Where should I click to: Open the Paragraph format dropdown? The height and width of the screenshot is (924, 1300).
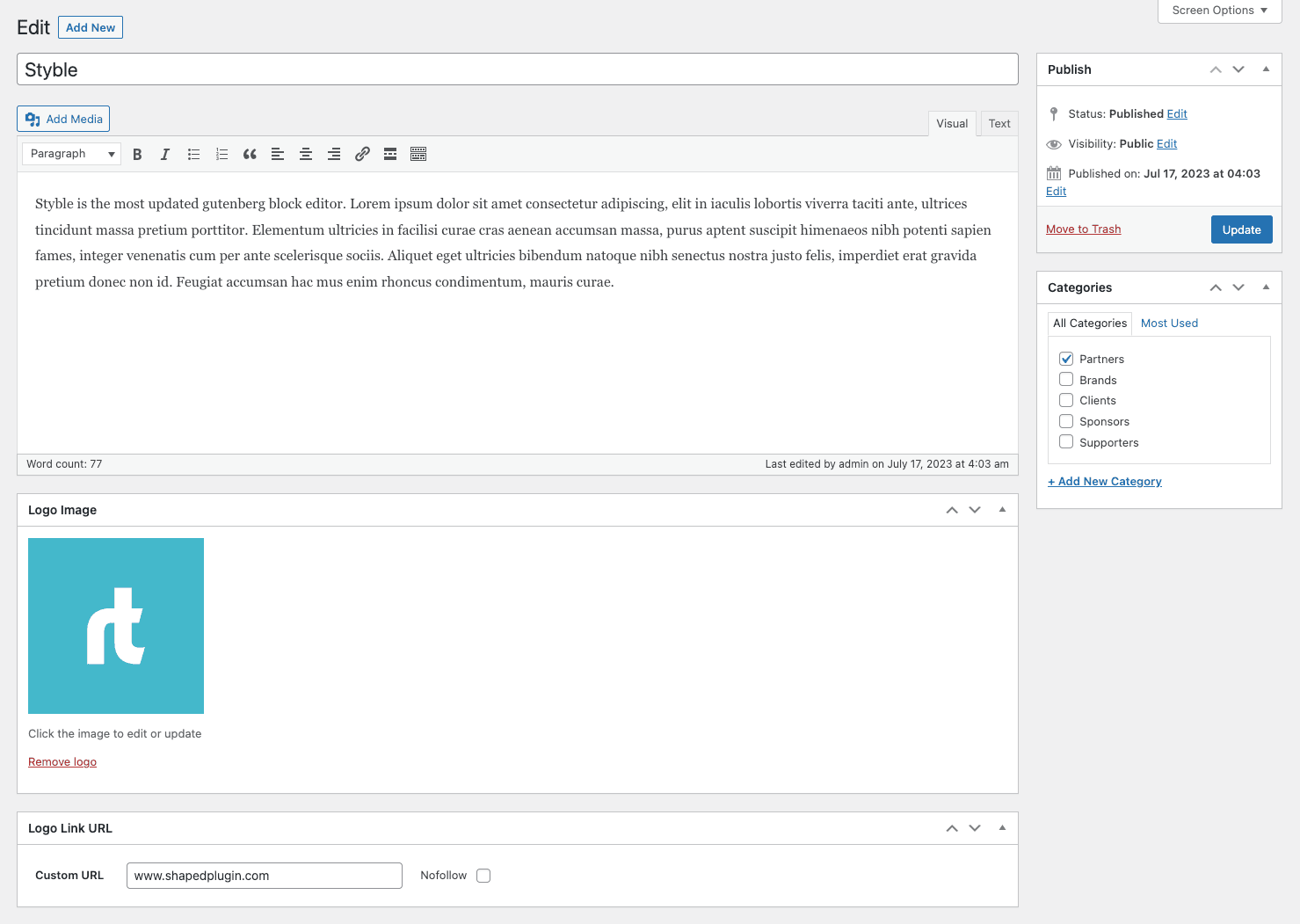pos(72,154)
